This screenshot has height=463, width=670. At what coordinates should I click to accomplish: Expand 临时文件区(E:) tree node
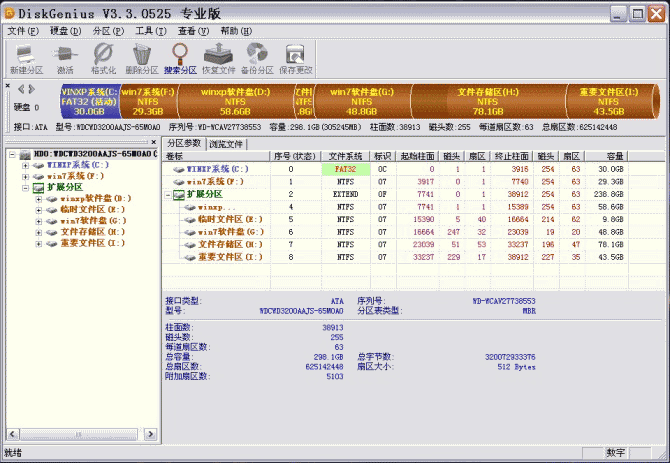pos(38,210)
